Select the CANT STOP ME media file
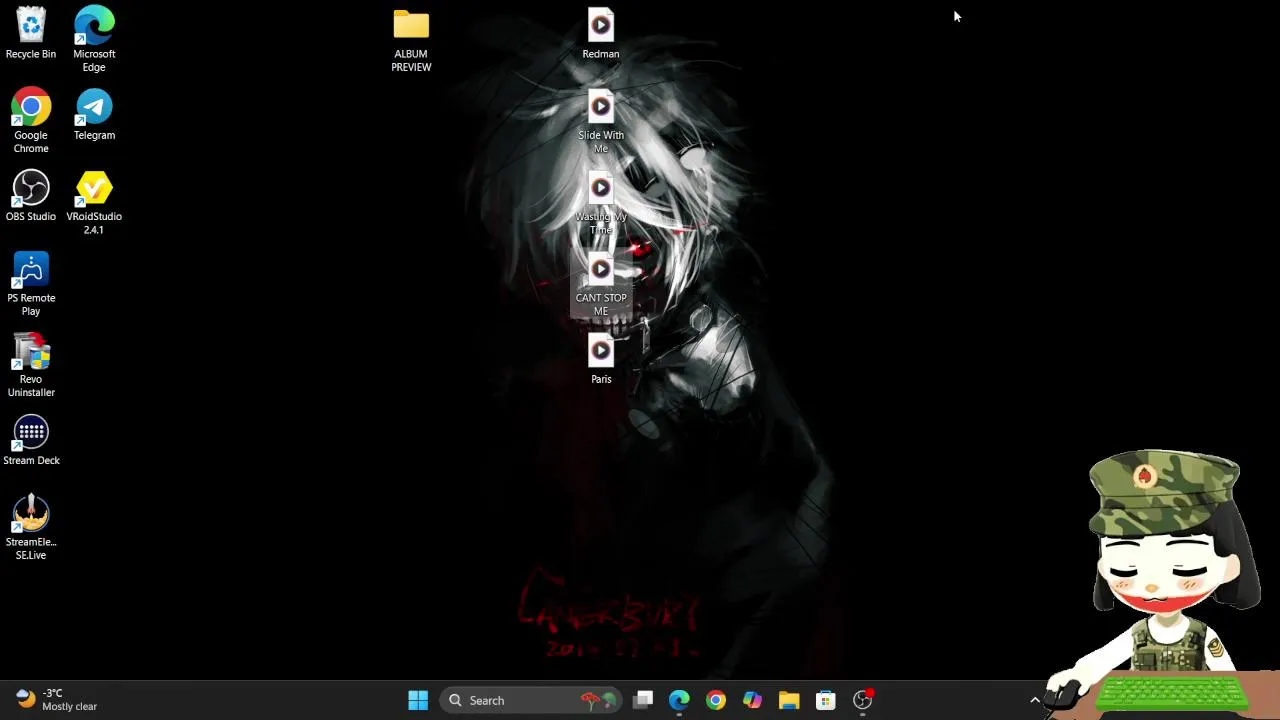Viewport: 1280px width, 720px height. pyautogui.click(x=601, y=284)
